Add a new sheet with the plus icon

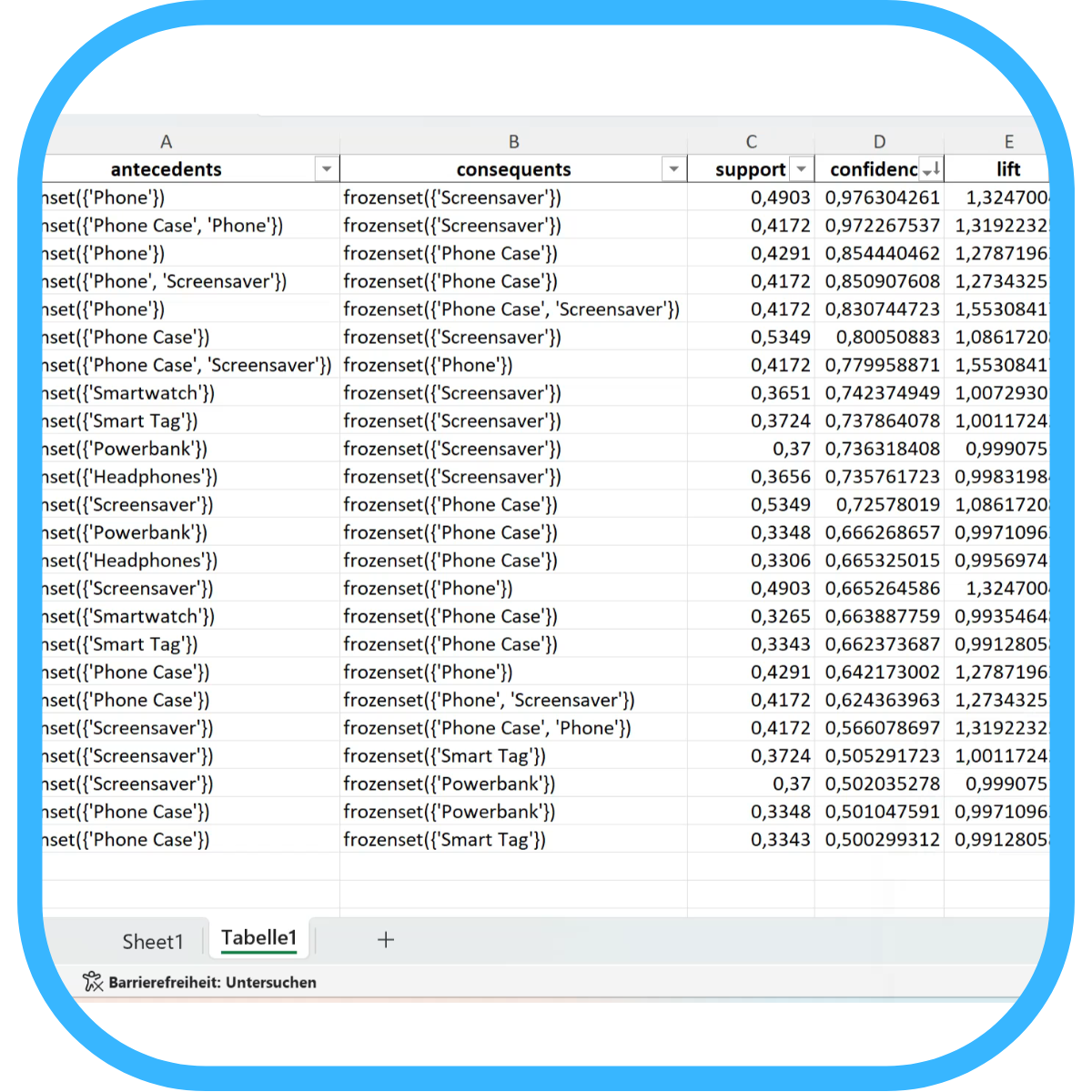click(x=386, y=940)
